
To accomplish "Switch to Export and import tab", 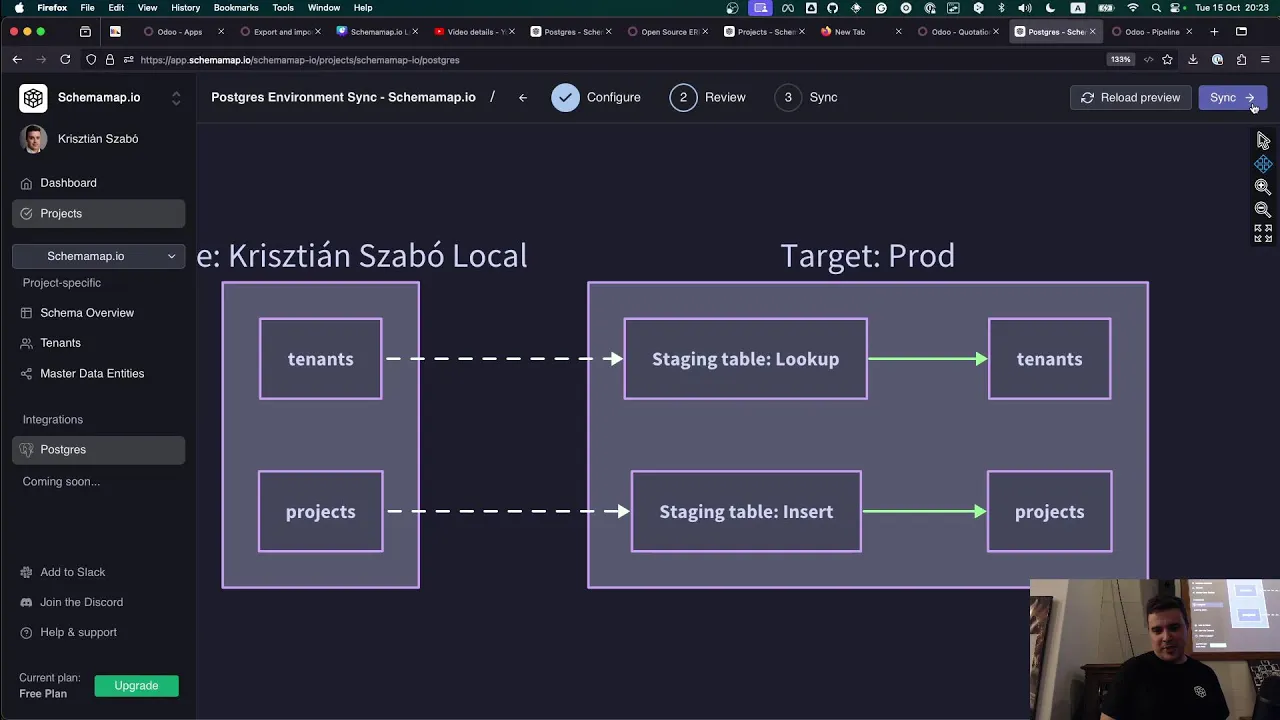I will 279,32.
